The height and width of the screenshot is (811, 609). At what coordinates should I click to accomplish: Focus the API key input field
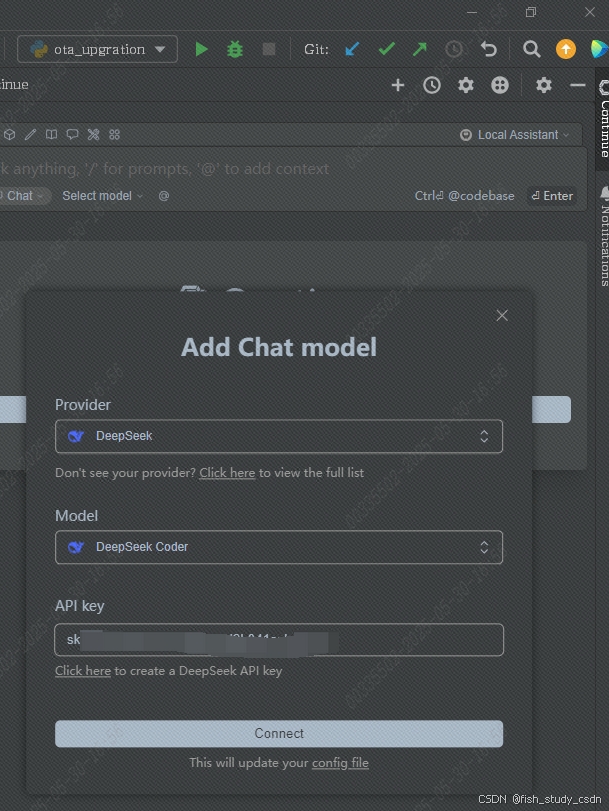click(x=279, y=640)
